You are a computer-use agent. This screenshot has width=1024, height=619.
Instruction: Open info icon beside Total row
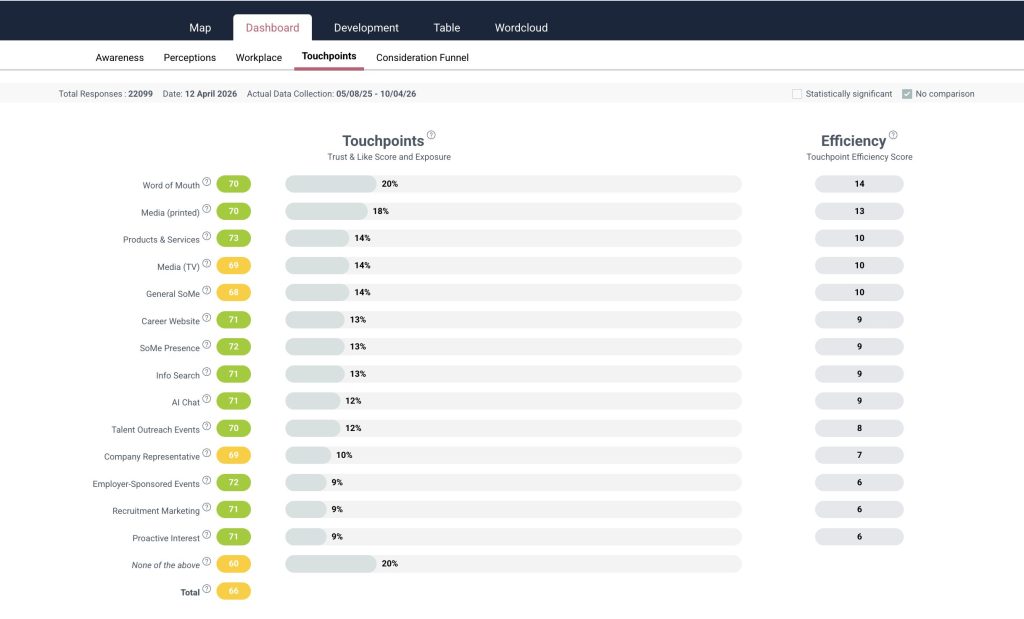coord(207,589)
